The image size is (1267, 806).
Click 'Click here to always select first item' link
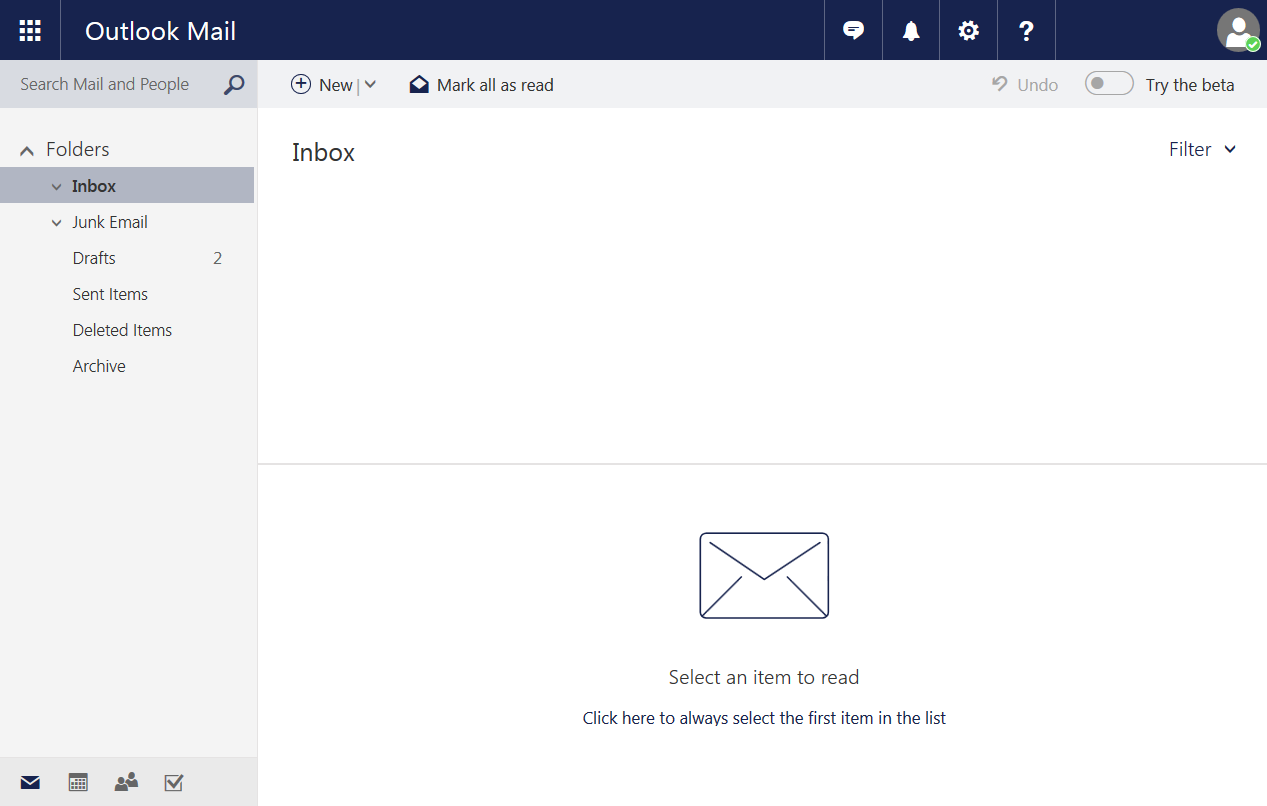point(764,718)
